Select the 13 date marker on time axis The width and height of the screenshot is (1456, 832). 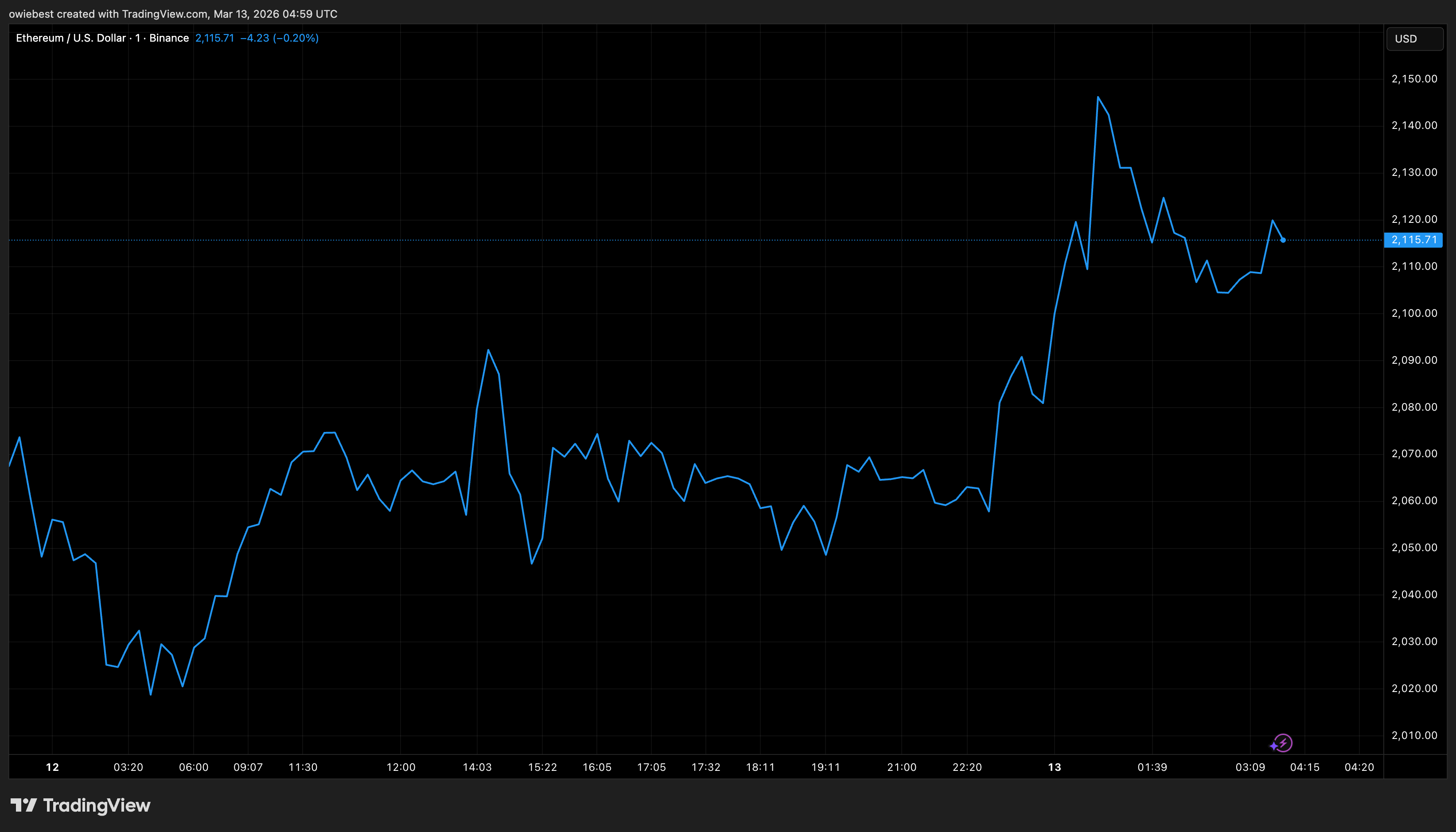pyautogui.click(x=1054, y=767)
